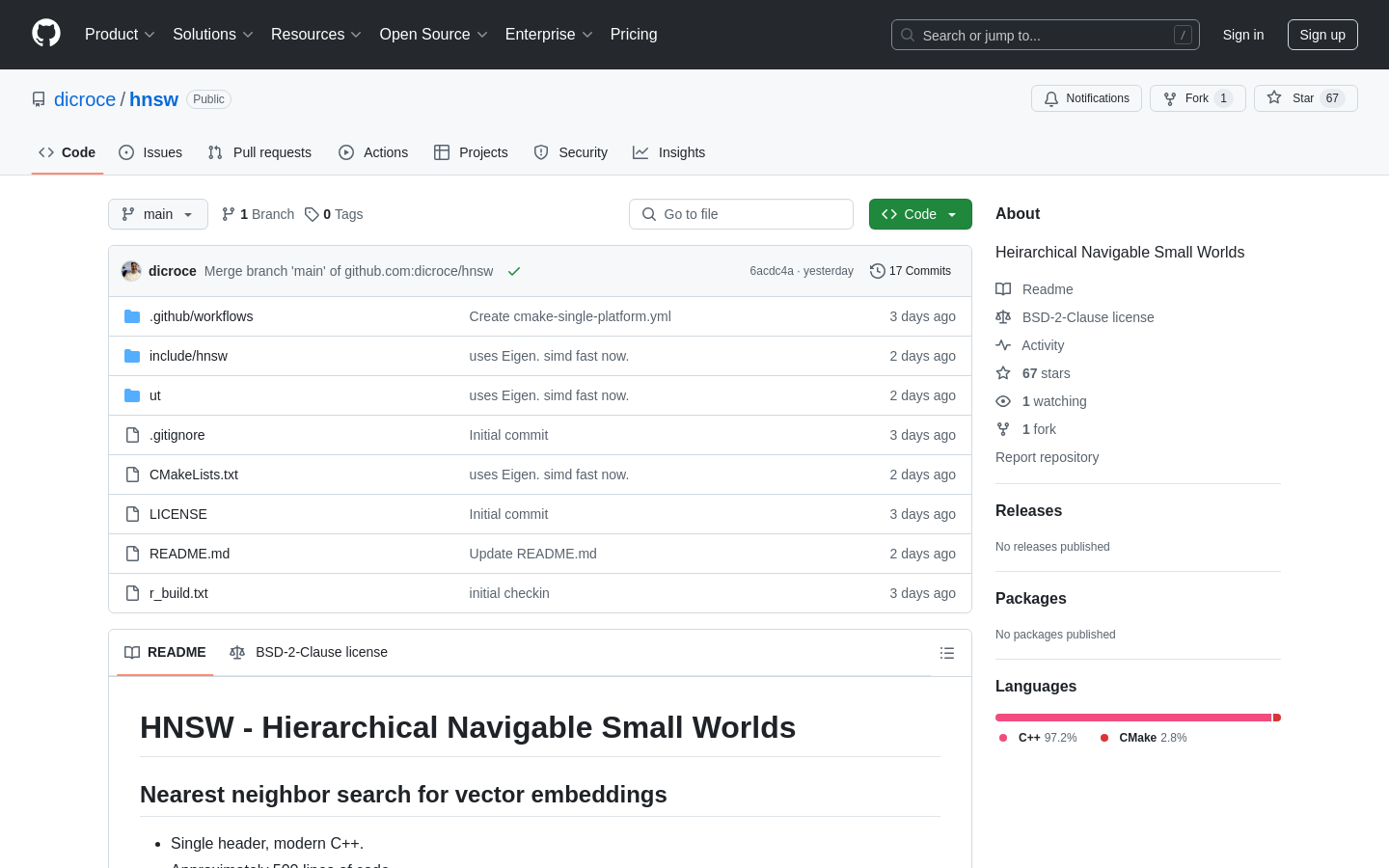Open the LICENSE file
This screenshot has width=1389, height=868.
(178, 514)
